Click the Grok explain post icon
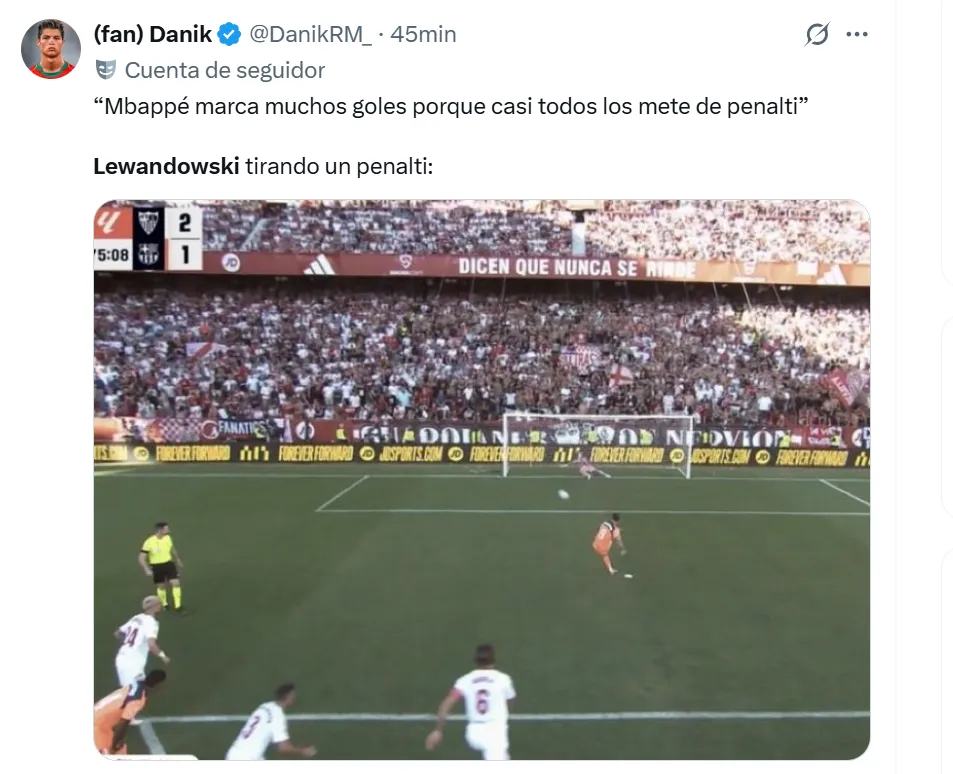Screen dimensions: 953x774 (x=817, y=35)
